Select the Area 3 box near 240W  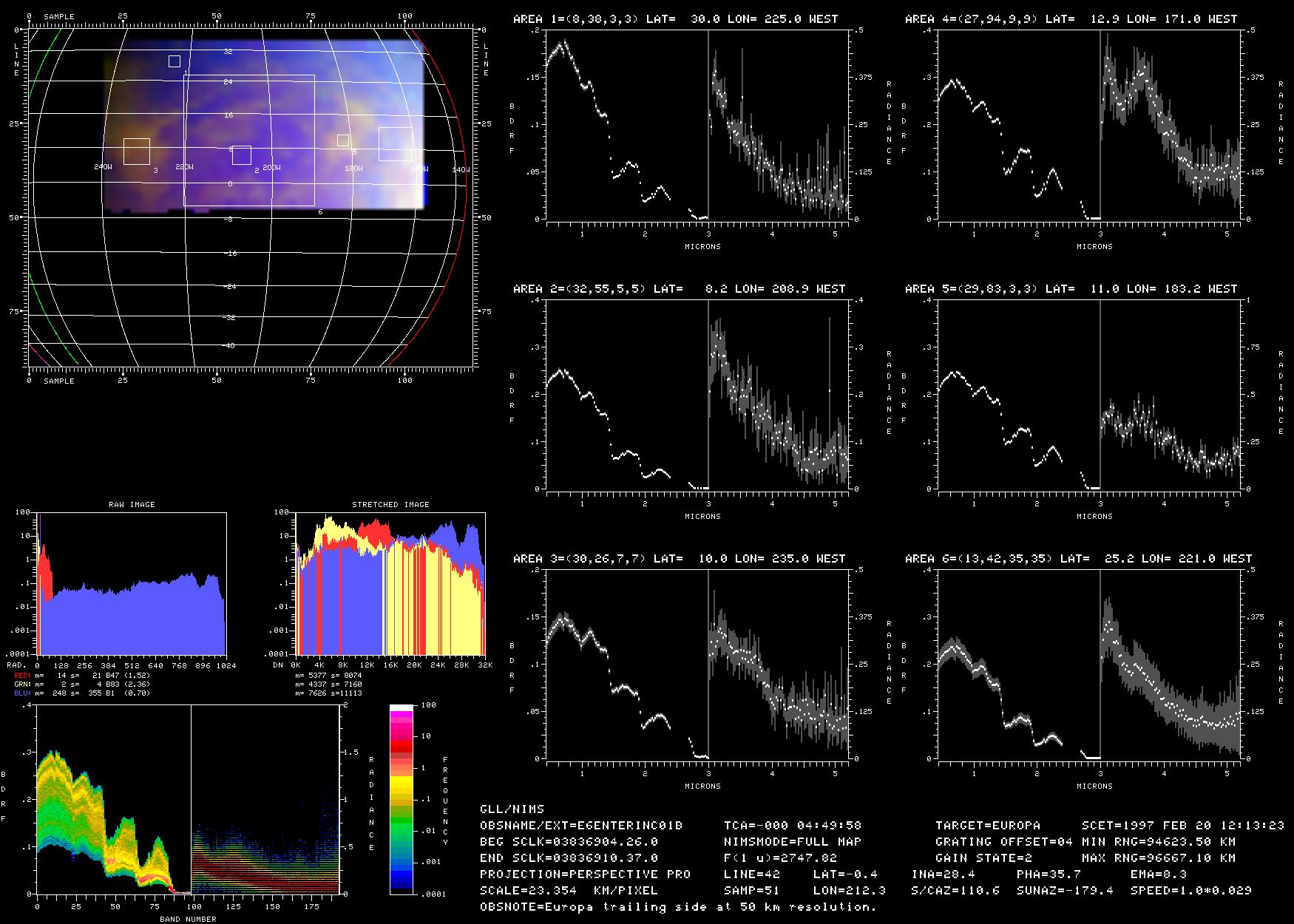click(137, 151)
